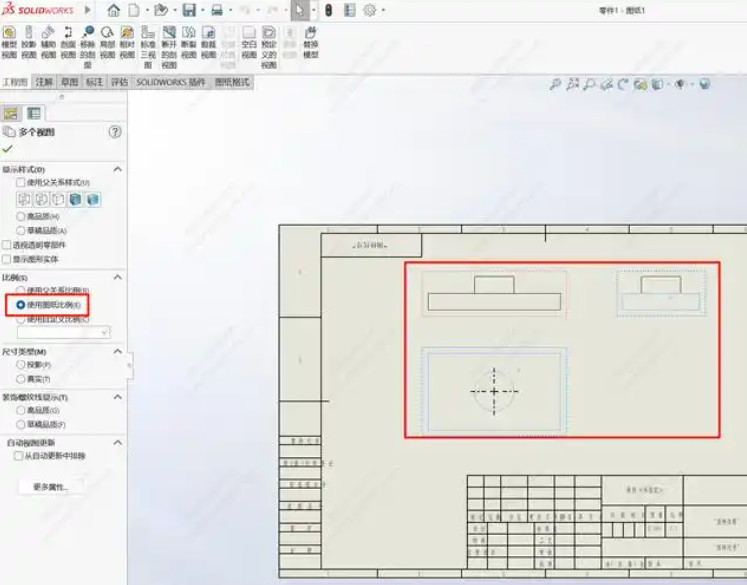Open the 3D drawing view icon
This screenshot has height=585, width=747.
point(640,85)
